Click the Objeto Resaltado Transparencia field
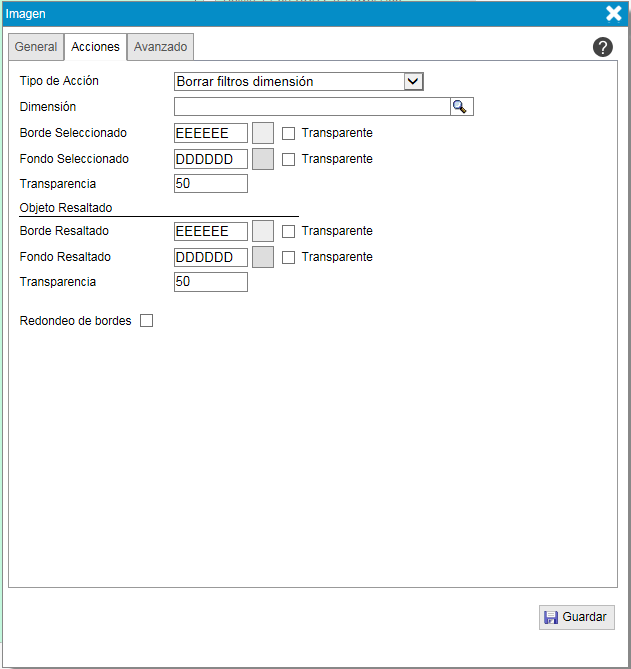Viewport: 631px width, 669px height. click(210, 283)
